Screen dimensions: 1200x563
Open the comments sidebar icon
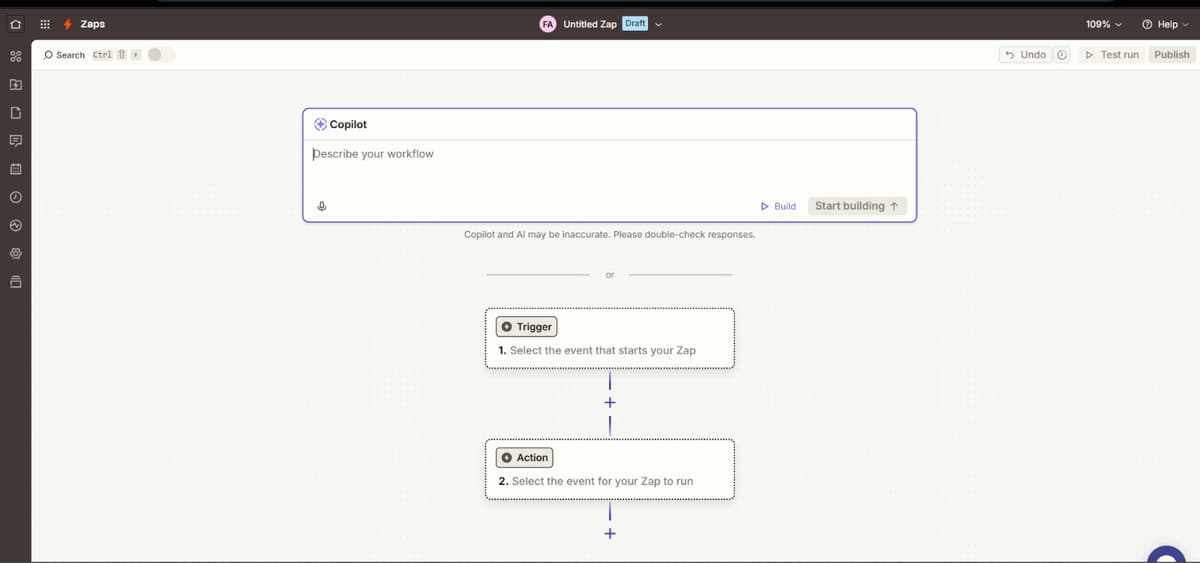click(15, 141)
